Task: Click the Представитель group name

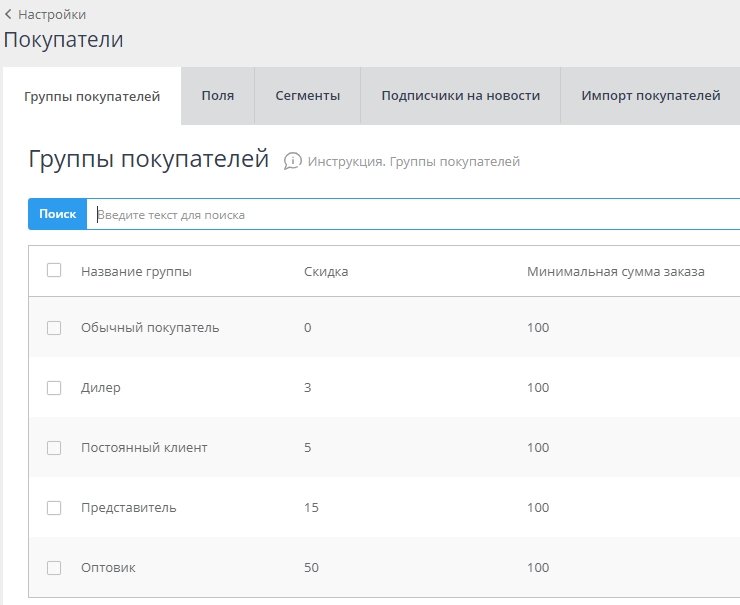Action: click(x=128, y=508)
